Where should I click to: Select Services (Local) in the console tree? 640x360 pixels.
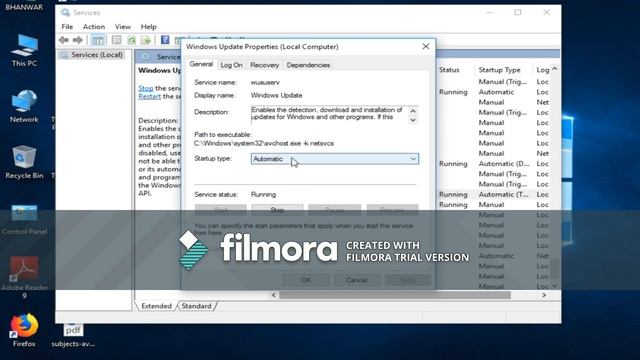click(97, 55)
